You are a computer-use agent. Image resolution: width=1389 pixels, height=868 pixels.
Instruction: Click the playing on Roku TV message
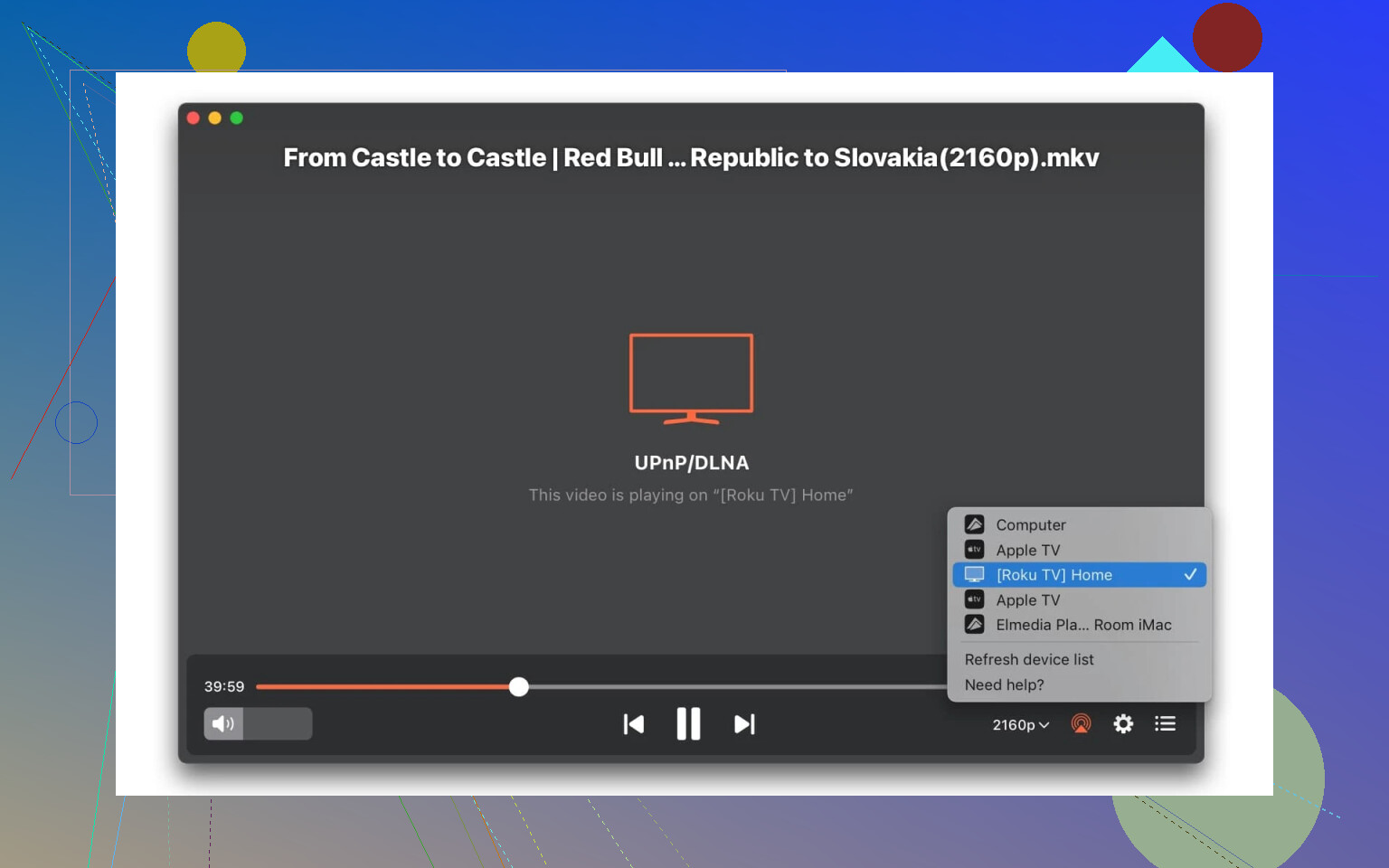coord(691,495)
